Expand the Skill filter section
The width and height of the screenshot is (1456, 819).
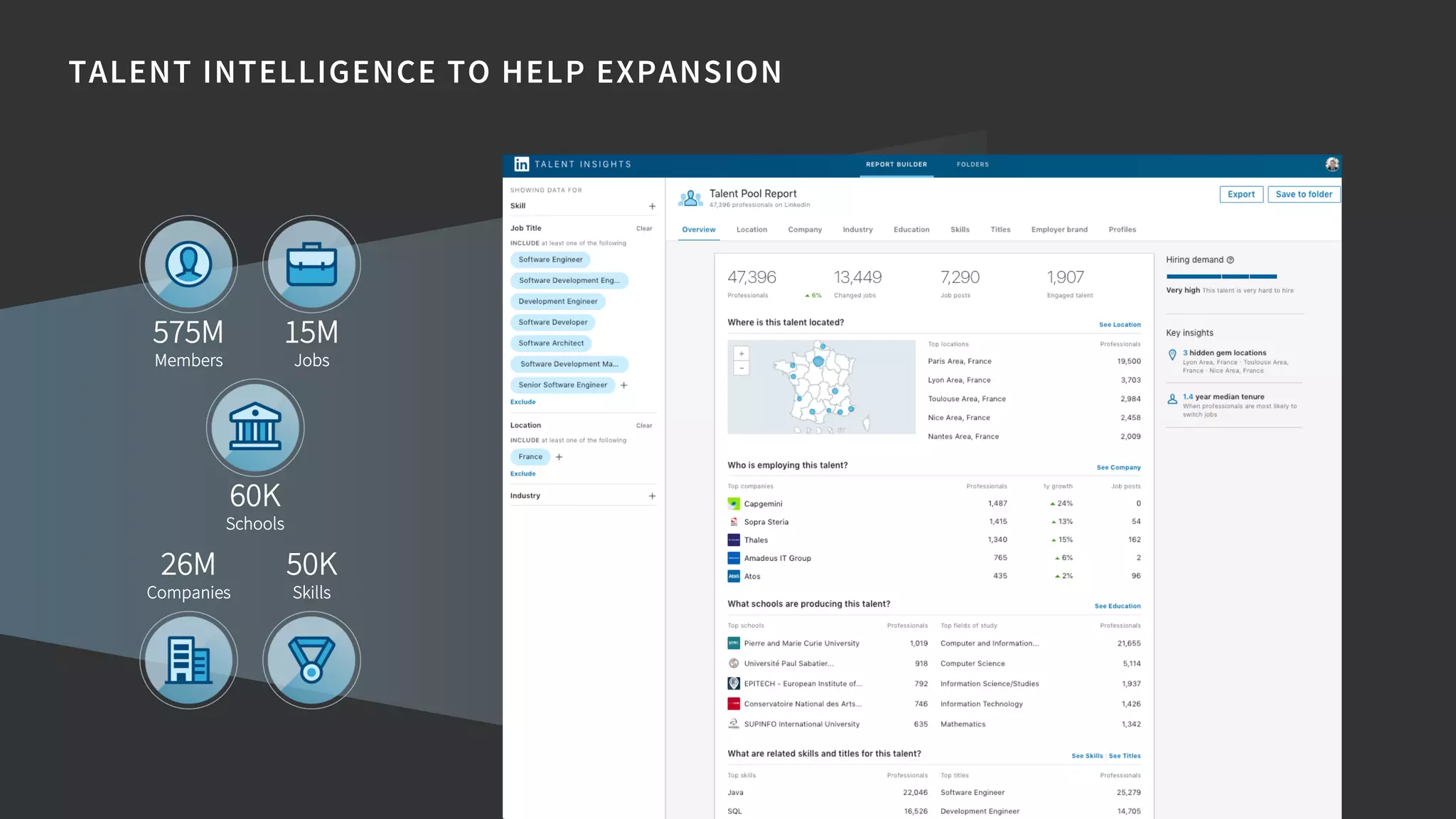652,206
